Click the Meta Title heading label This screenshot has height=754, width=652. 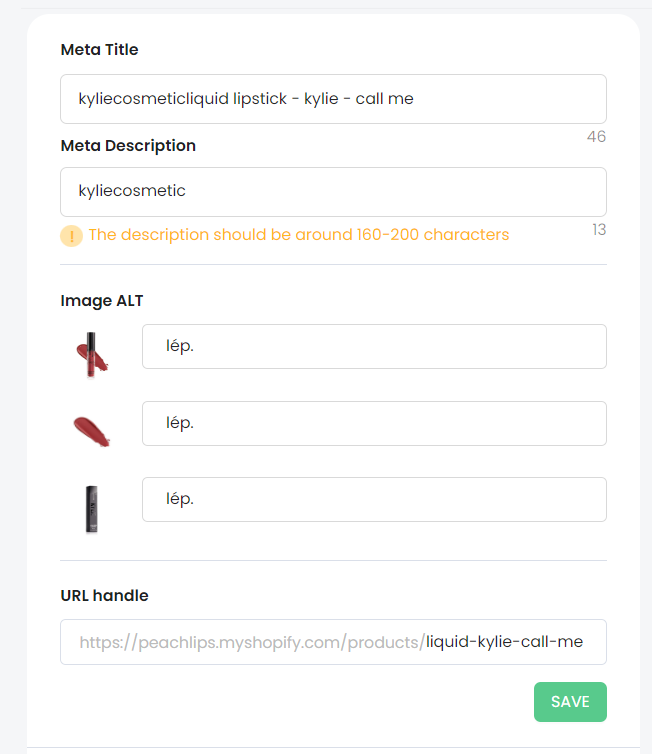click(100, 50)
